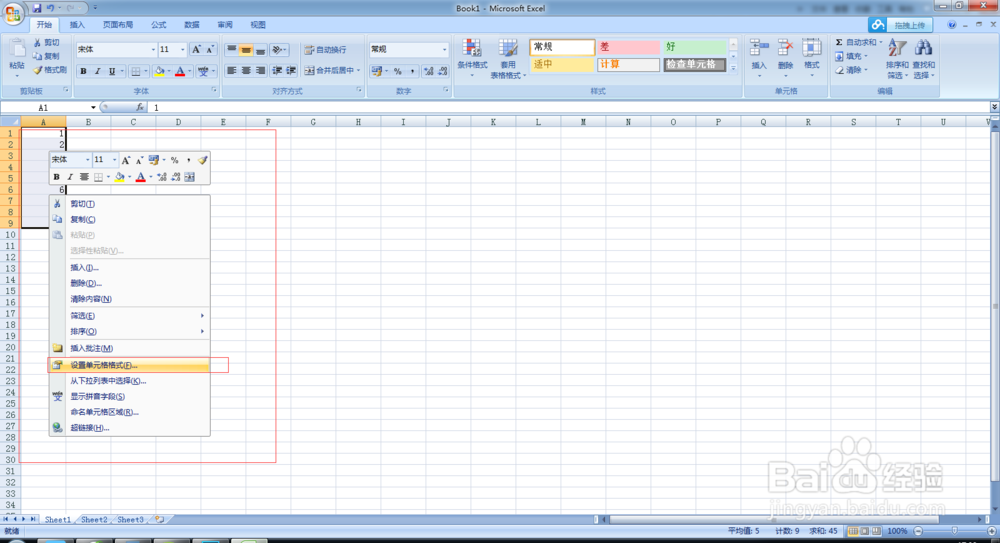Screen dimensions: 1000x543
Task: Switch to the 页面布局 ribbon tab
Action: tap(118, 25)
